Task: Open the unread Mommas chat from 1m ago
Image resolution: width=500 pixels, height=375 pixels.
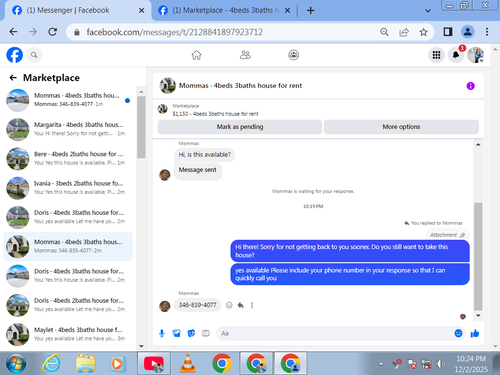Action: pyautogui.click(x=68, y=100)
